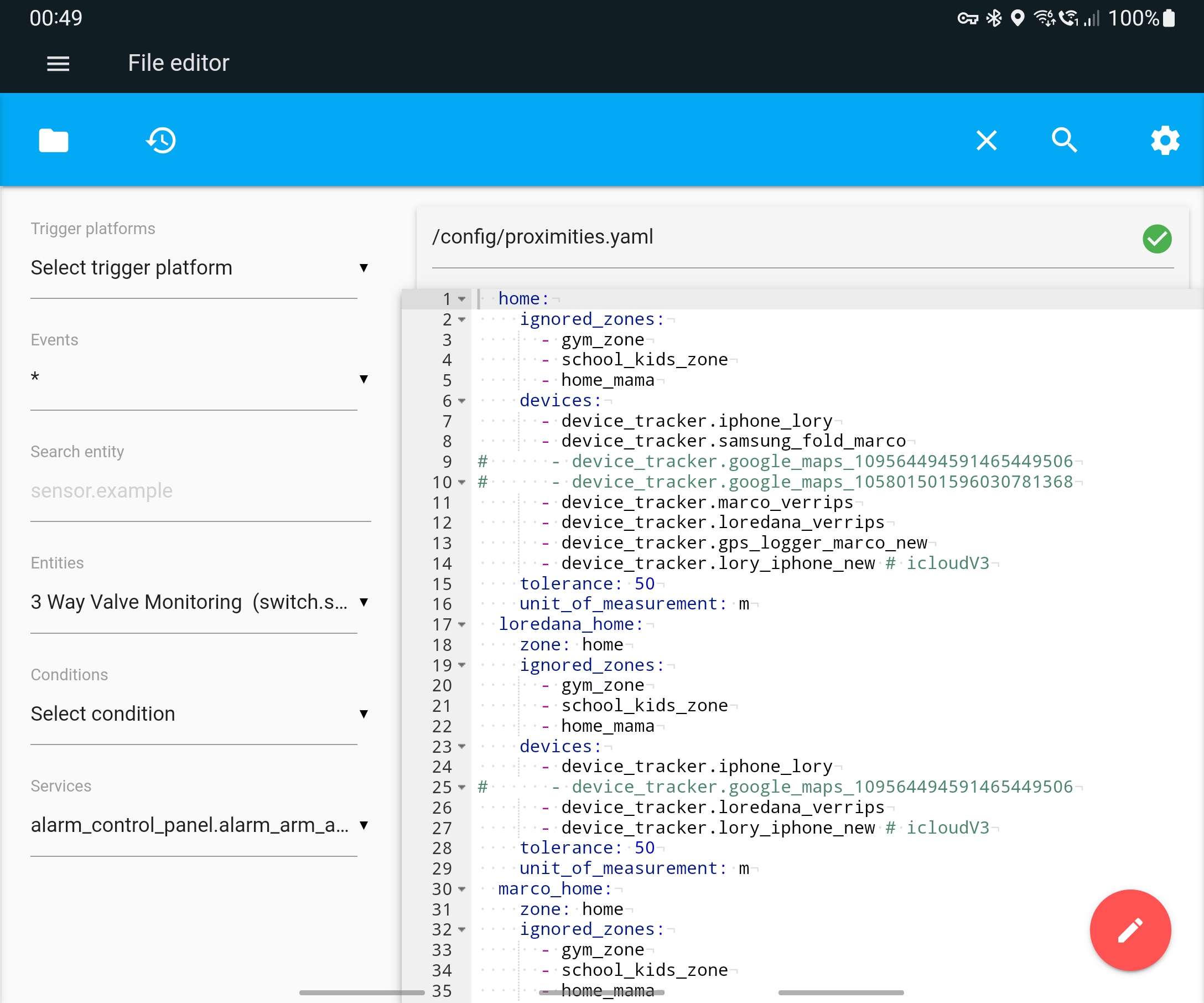Open editor settings gear
The width and height of the screenshot is (1204, 1003).
tap(1165, 141)
